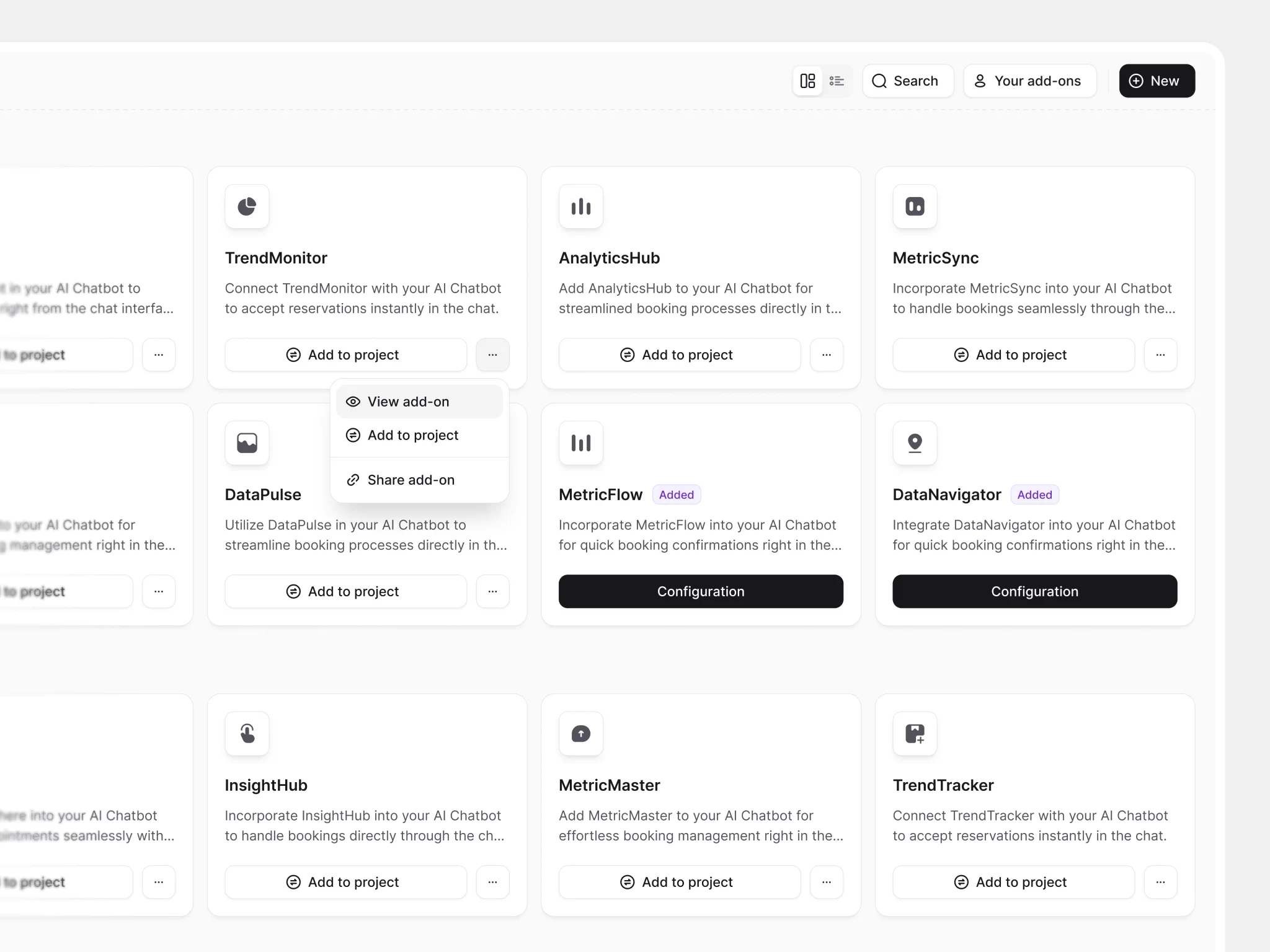This screenshot has height=952, width=1270.
Task: Open InsightHub more options menu
Action: coord(493,883)
